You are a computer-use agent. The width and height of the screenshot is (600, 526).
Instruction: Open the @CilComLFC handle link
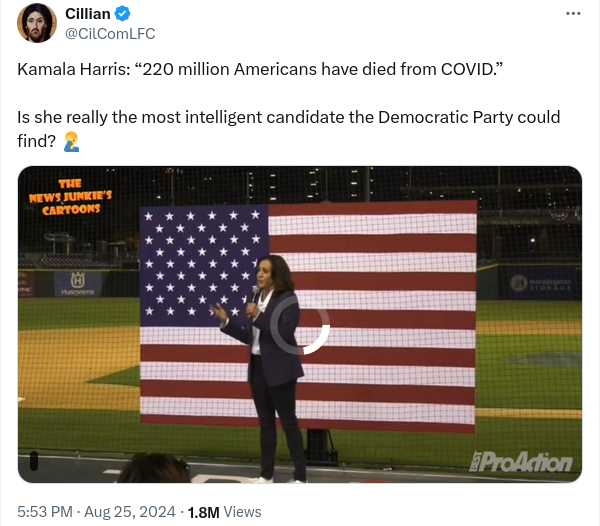pyautogui.click(x=110, y=34)
